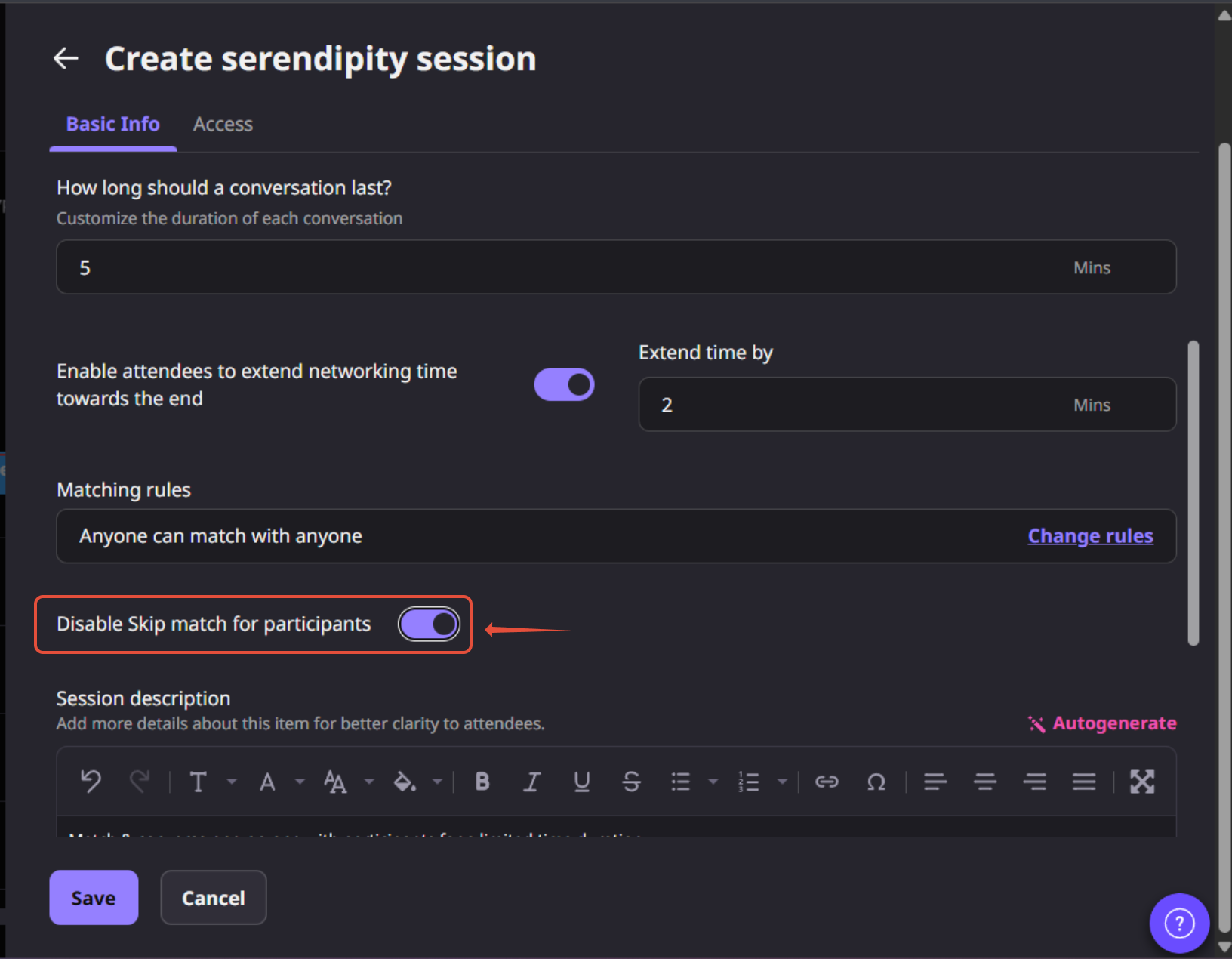Click the underline formatting icon
Viewport: 1232px width, 959px height.
[581, 782]
